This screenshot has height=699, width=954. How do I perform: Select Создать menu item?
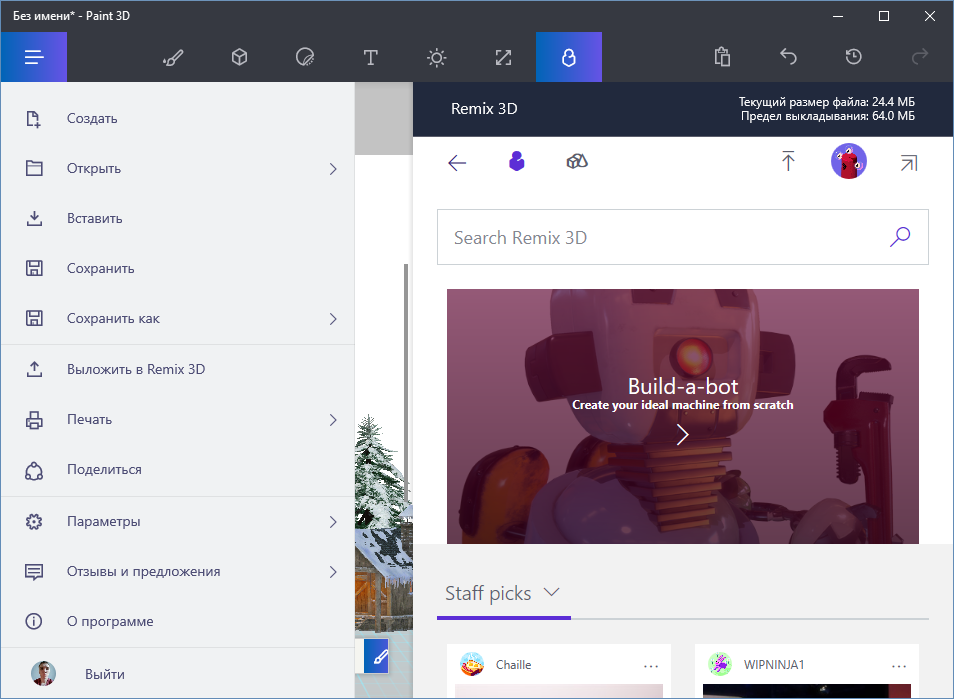click(x=178, y=119)
